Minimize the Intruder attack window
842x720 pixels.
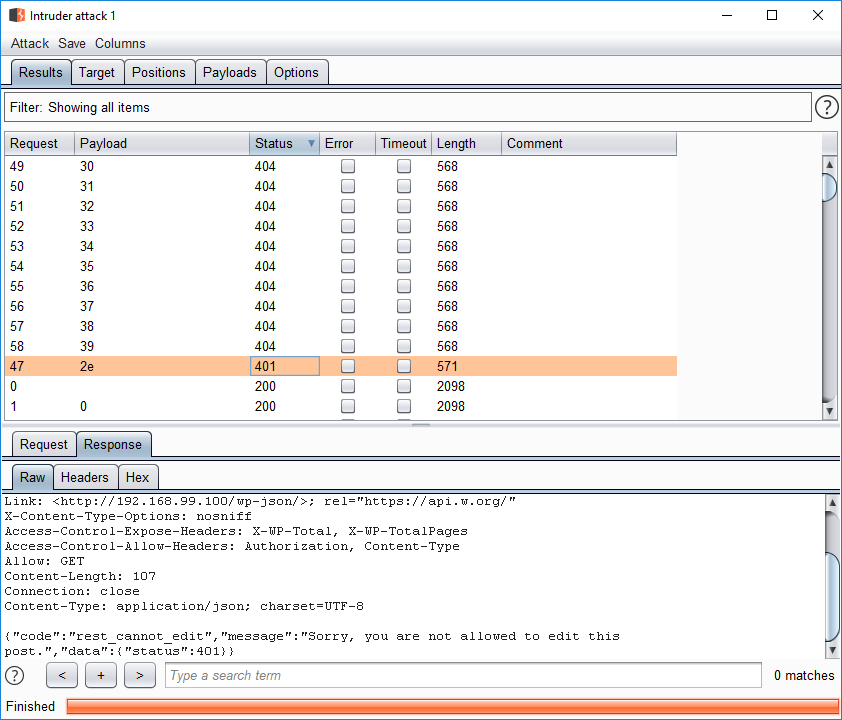(x=727, y=15)
